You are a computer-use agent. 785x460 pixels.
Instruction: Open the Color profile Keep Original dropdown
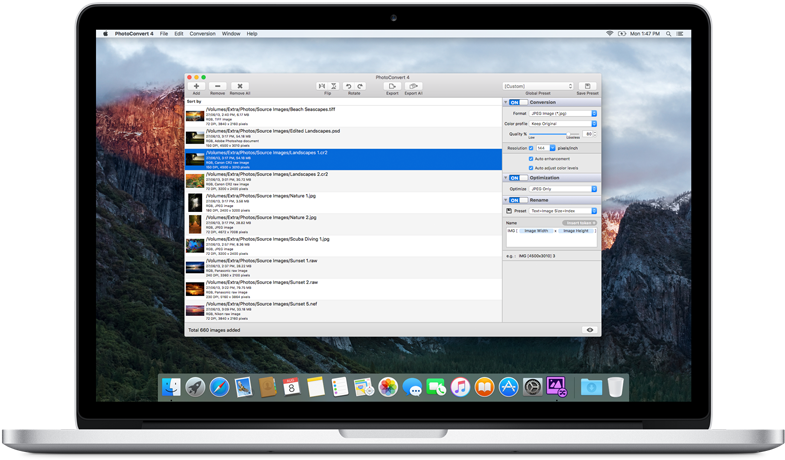563,124
